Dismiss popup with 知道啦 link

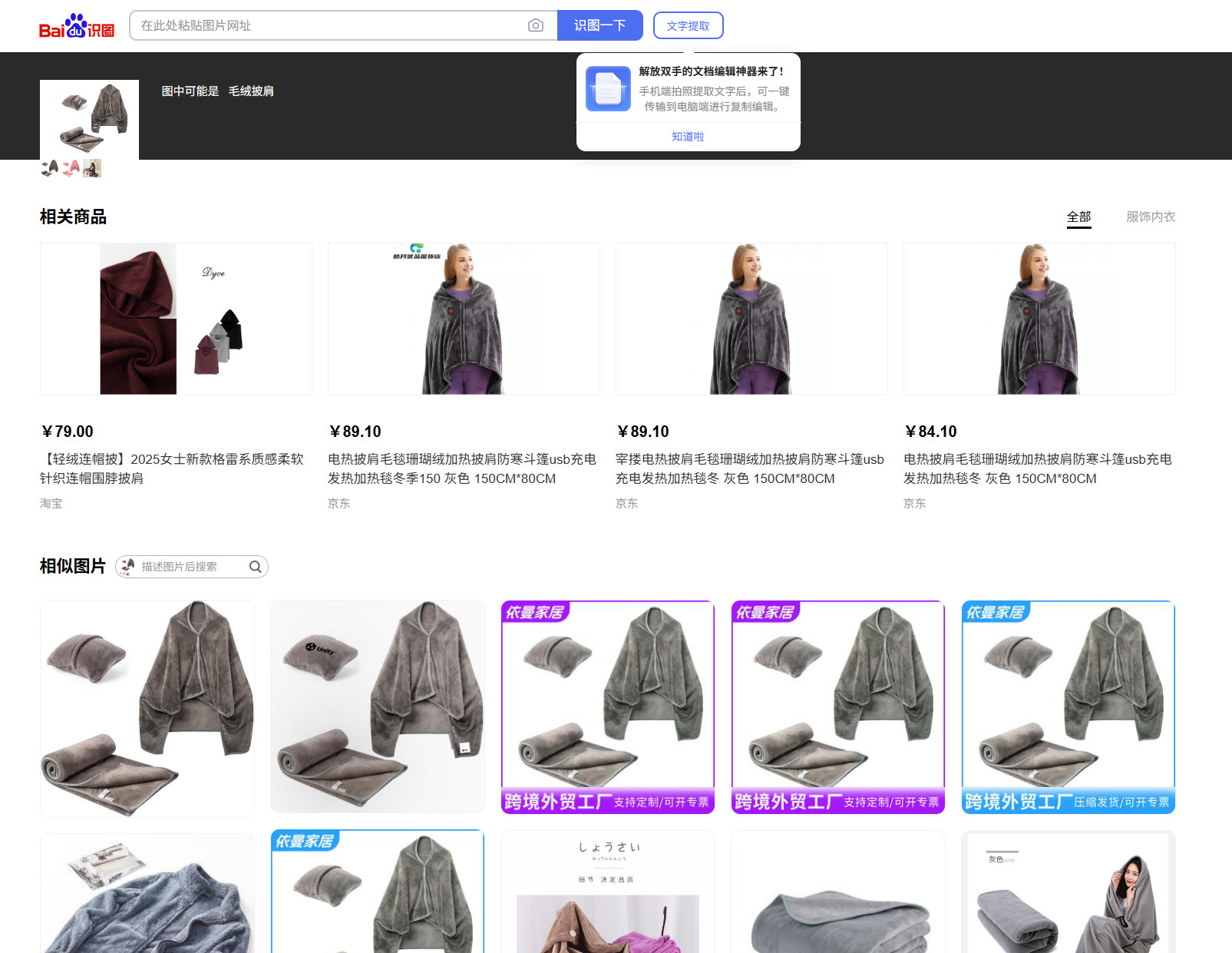(688, 136)
